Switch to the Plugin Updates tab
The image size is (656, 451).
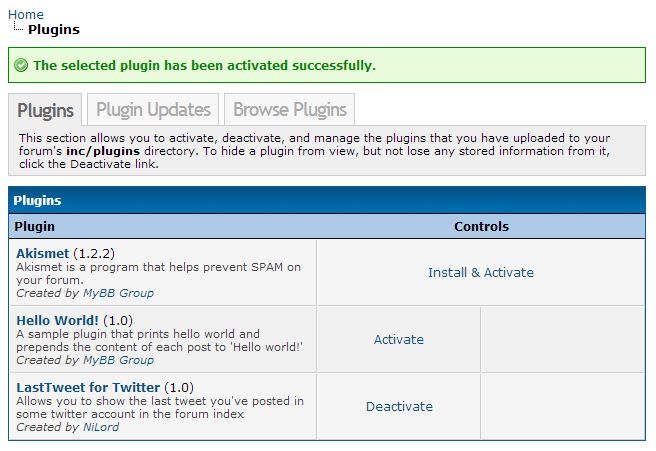pos(153,110)
